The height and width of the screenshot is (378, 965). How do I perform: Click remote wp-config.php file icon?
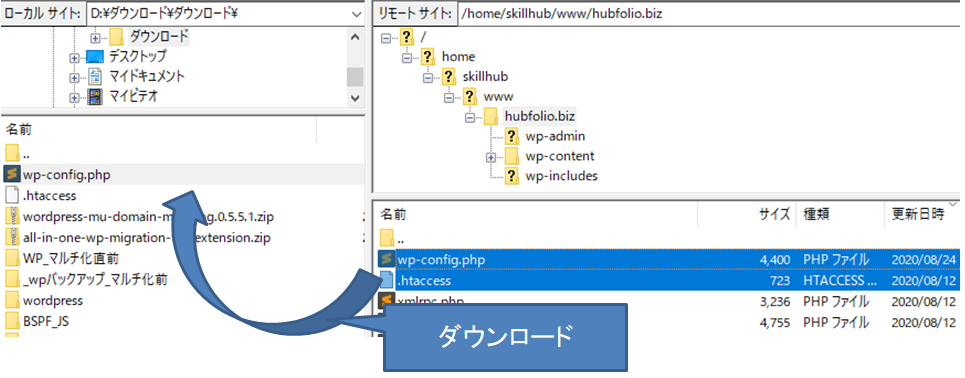click(386, 260)
